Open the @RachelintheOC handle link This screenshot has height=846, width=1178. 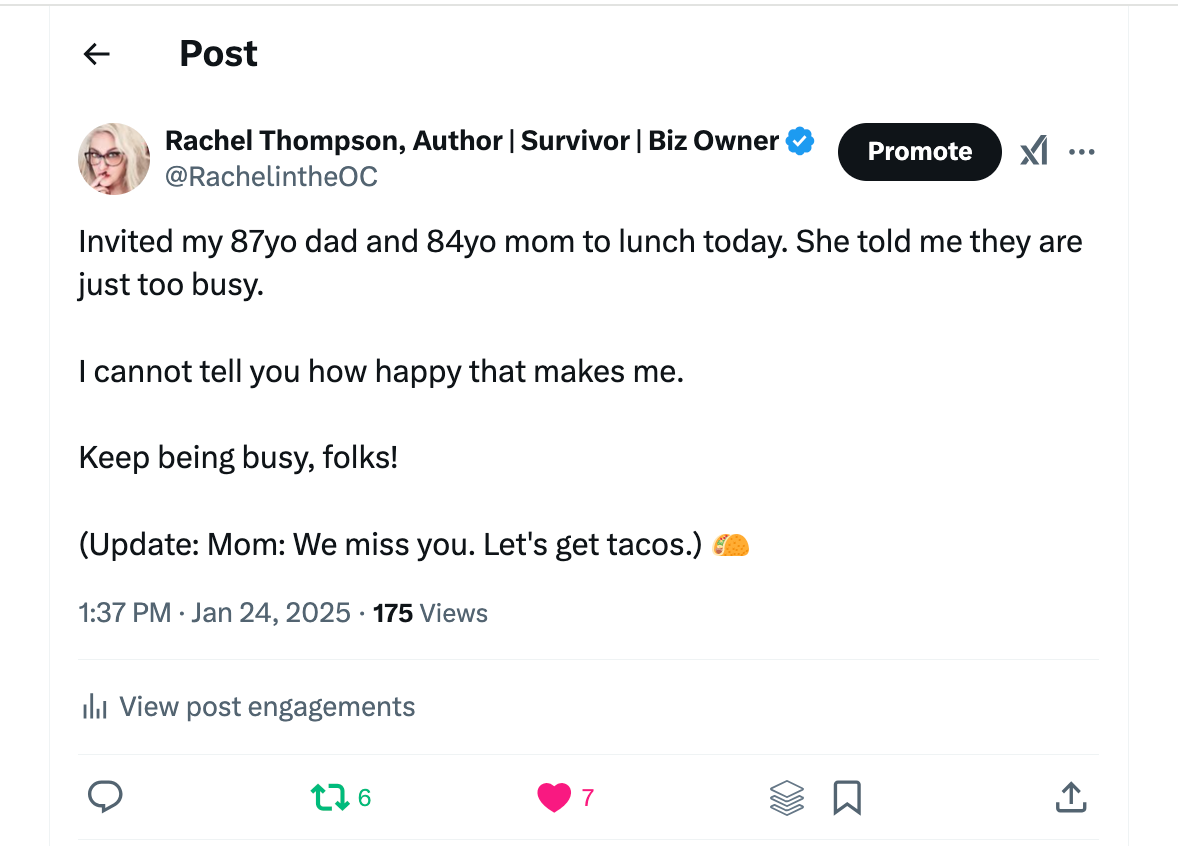(271, 177)
